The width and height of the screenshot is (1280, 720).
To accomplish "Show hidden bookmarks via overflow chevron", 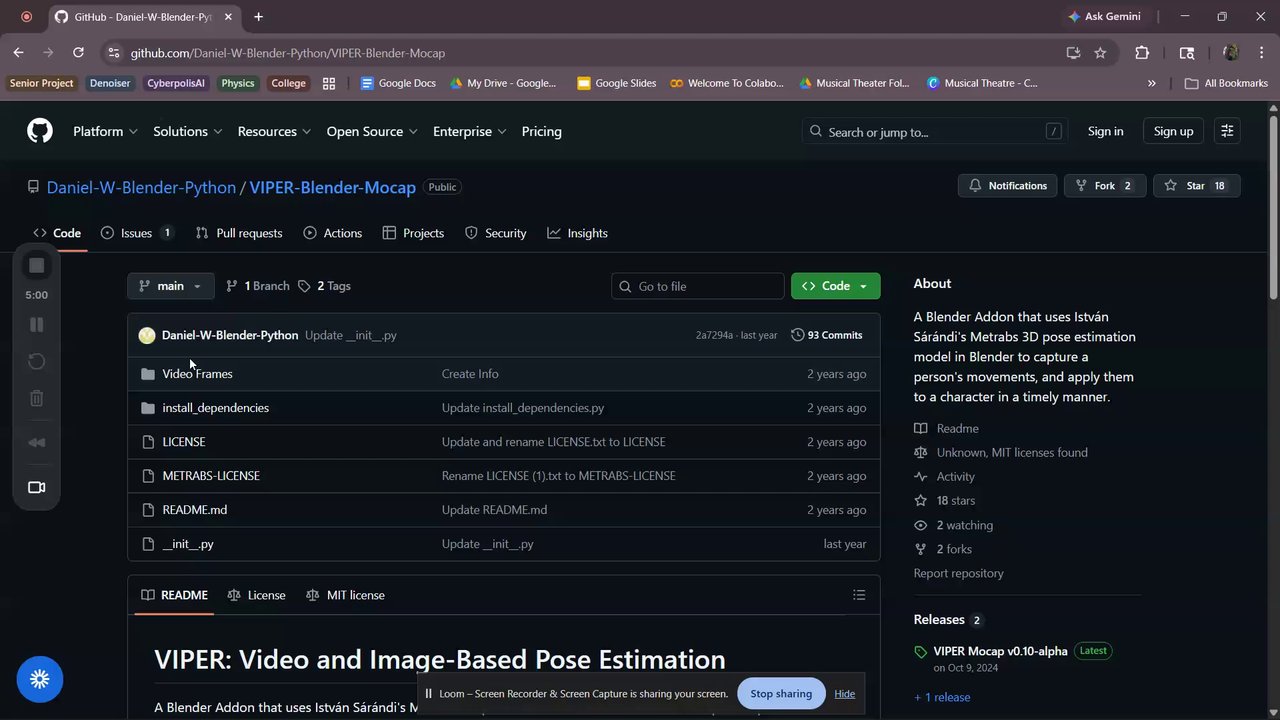I will click(1152, 83).
